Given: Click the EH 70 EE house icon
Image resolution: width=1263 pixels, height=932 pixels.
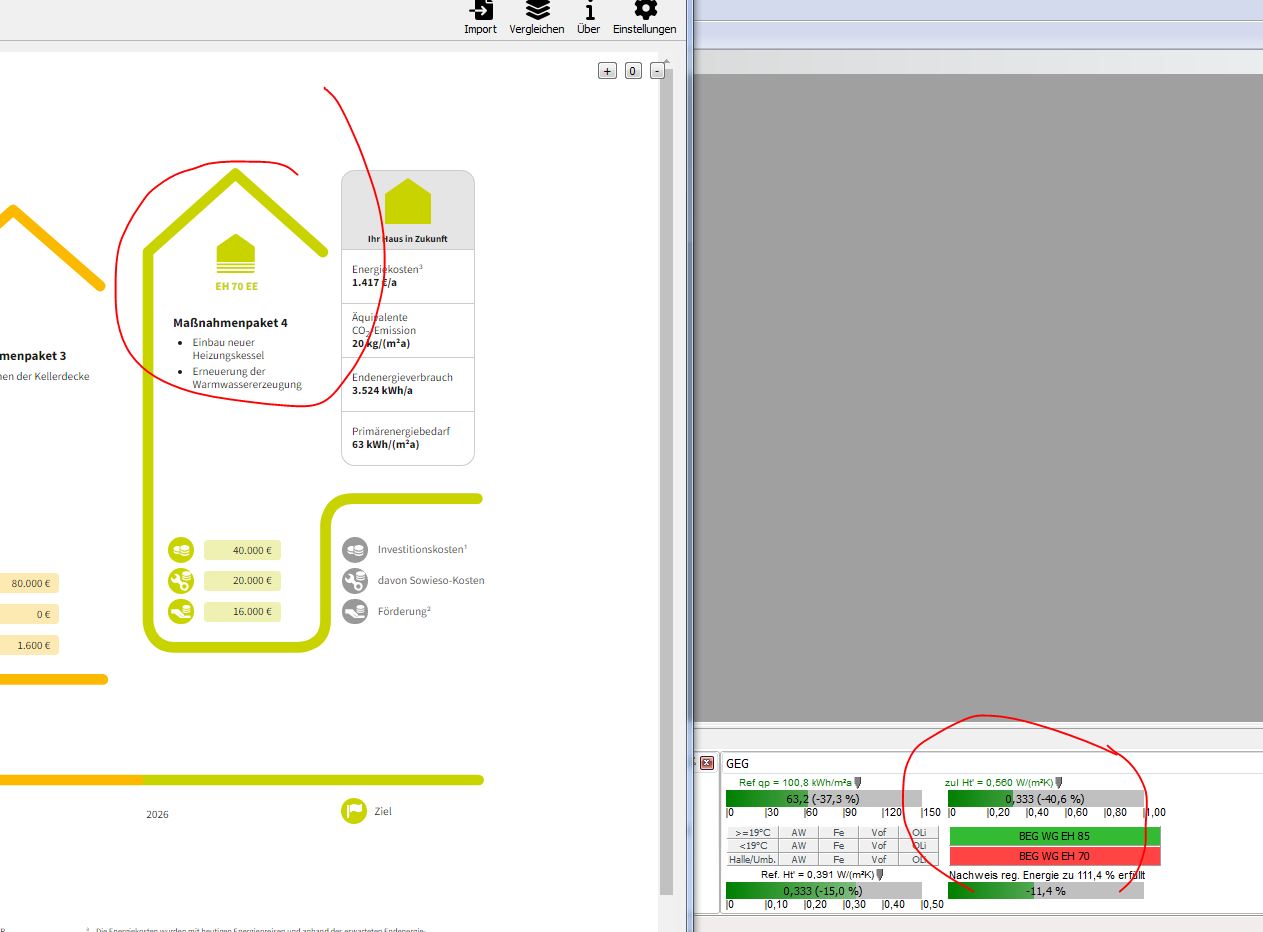Looking at the screenshot, I should pyautogui.click(x=236, y=255).
